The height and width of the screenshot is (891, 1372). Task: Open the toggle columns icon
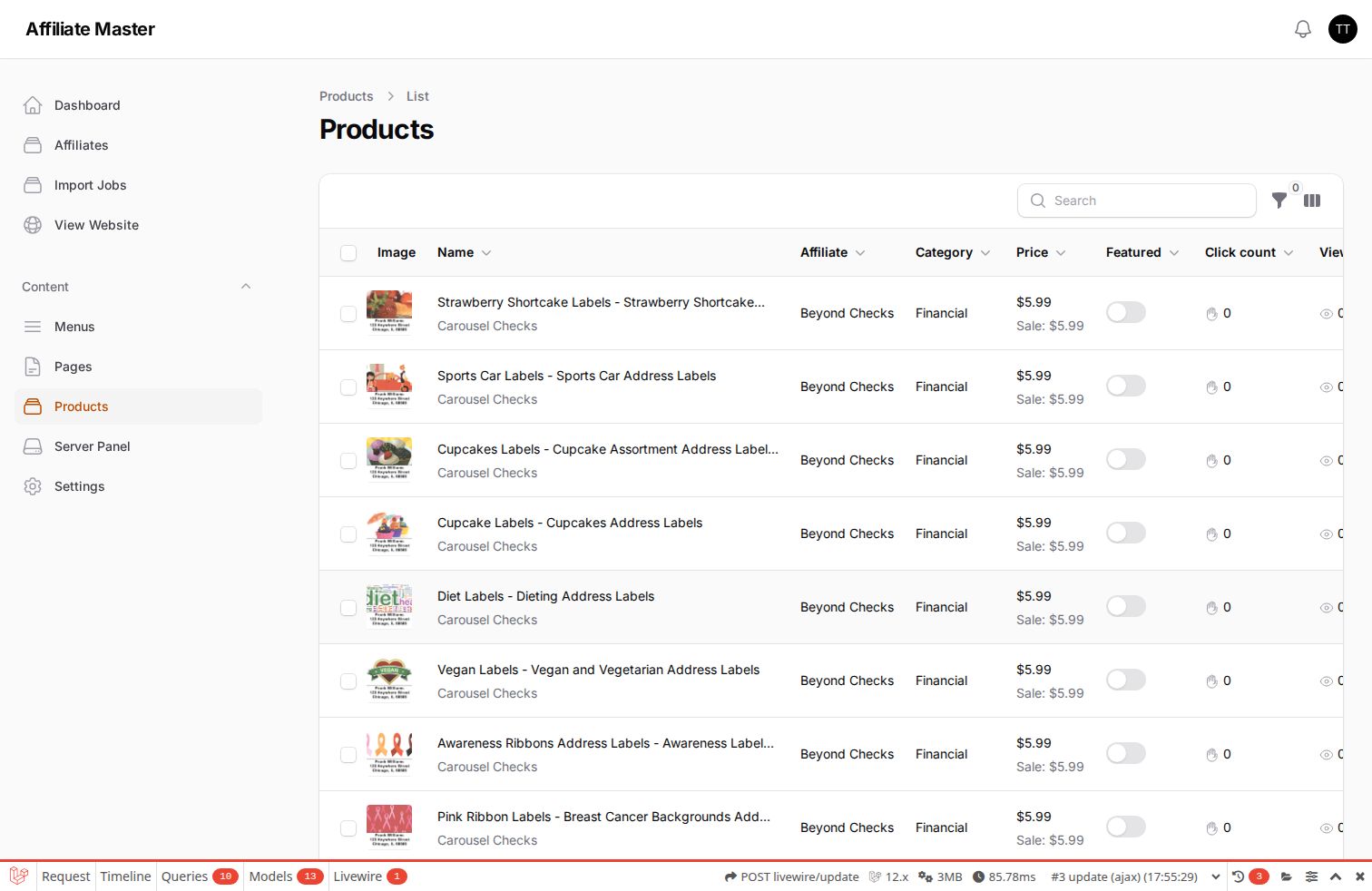tap(1312, 201)
